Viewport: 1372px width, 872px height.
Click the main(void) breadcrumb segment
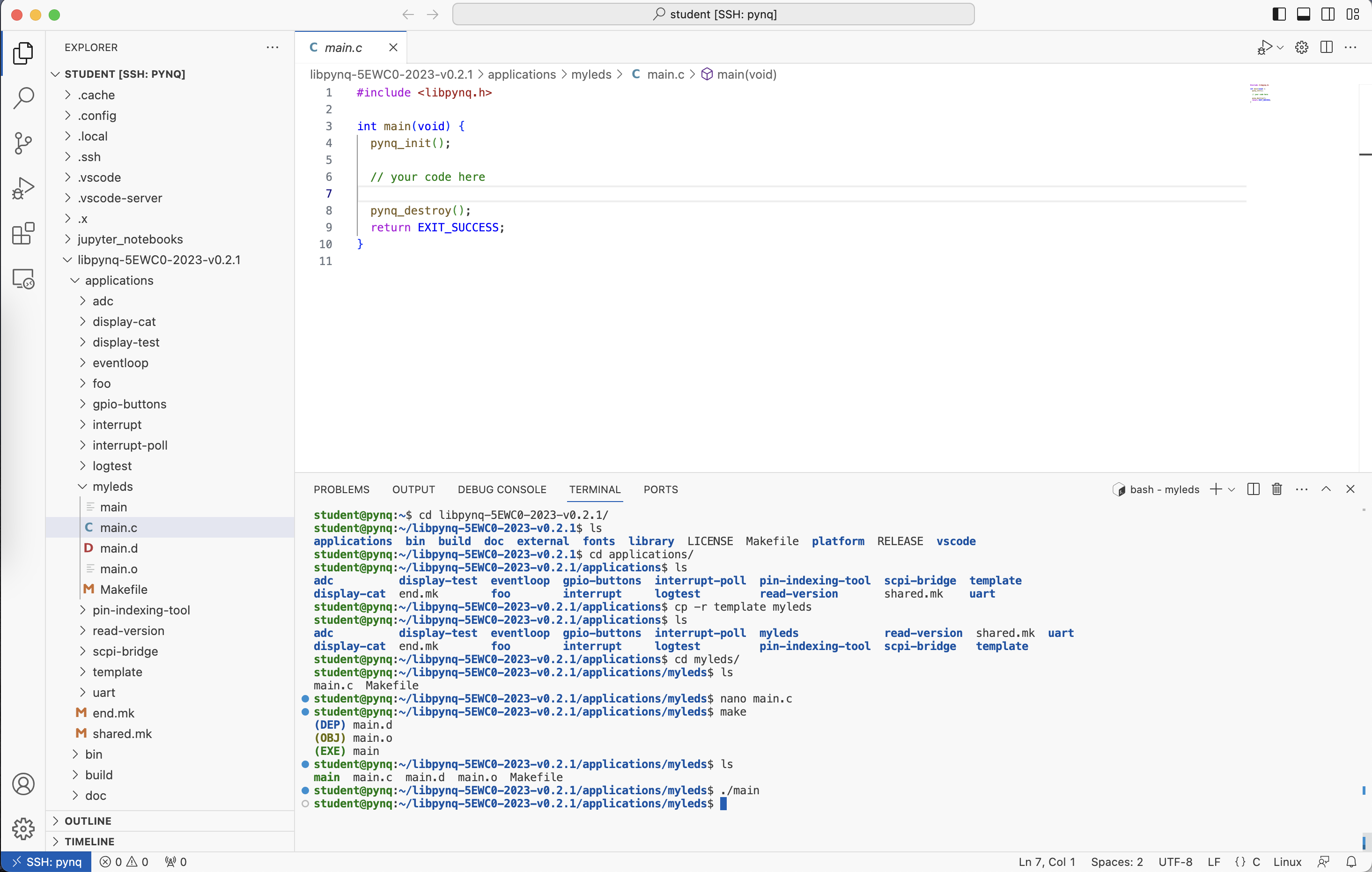746,74
